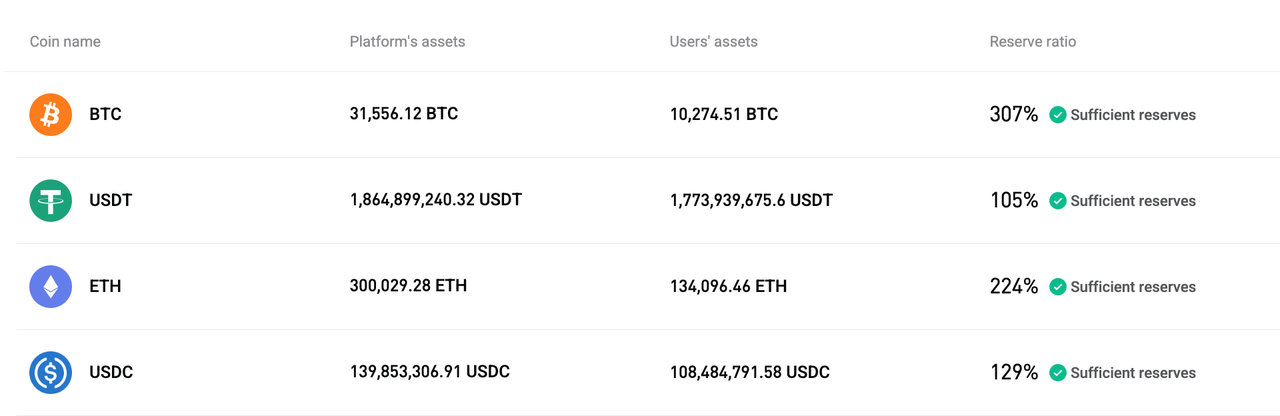The image size is (1280, 416).
Task: Click the 129% USDC reserve ratio
Action: click(x=1014, y=373)
